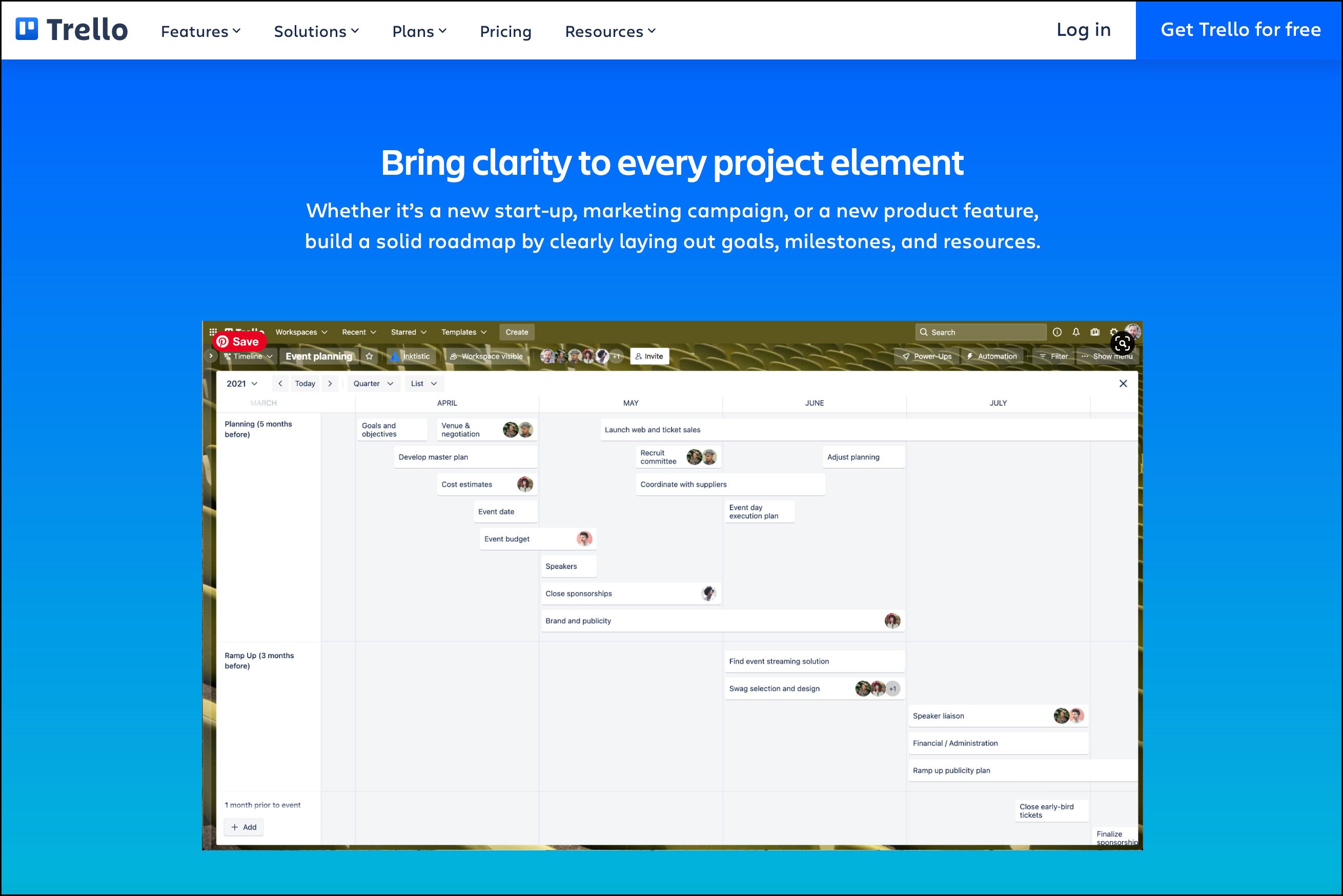The width and height of the screenshot is (1343, 896).
Task: Go to previous period arrow
Action: coord(280,383)
